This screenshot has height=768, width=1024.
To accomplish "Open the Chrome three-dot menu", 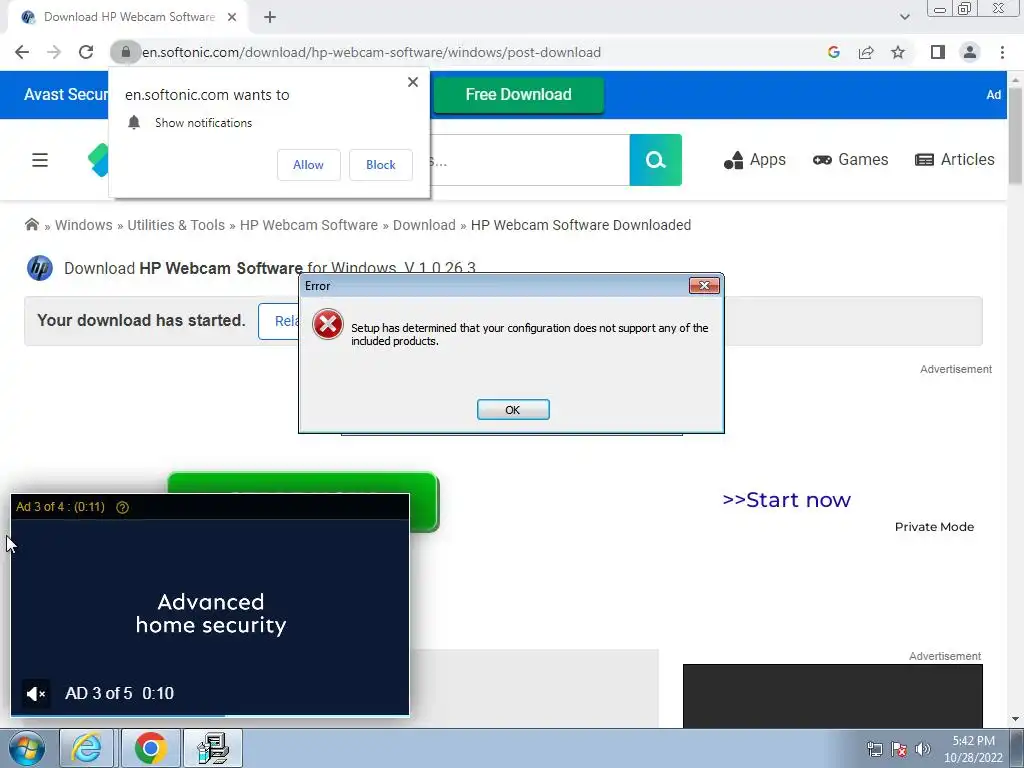I will pos(1002,52).
